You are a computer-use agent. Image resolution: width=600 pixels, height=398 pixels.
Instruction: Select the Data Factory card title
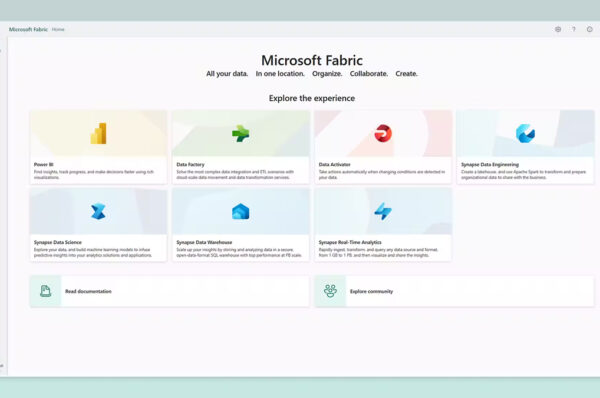tap(191, 165)
